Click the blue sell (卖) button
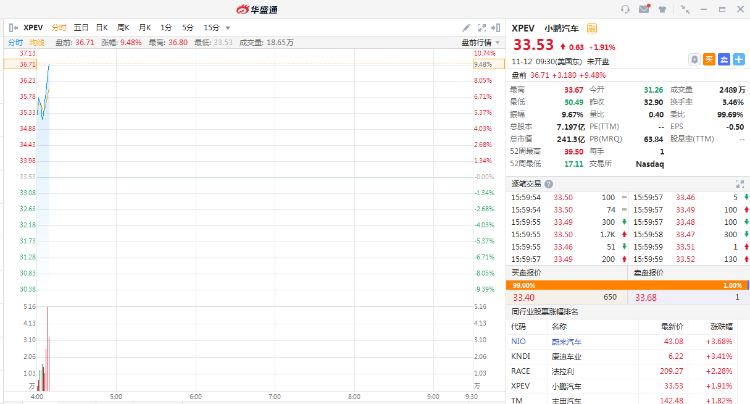The width and height of the screenshot is (750, 404). click(723, 59)
